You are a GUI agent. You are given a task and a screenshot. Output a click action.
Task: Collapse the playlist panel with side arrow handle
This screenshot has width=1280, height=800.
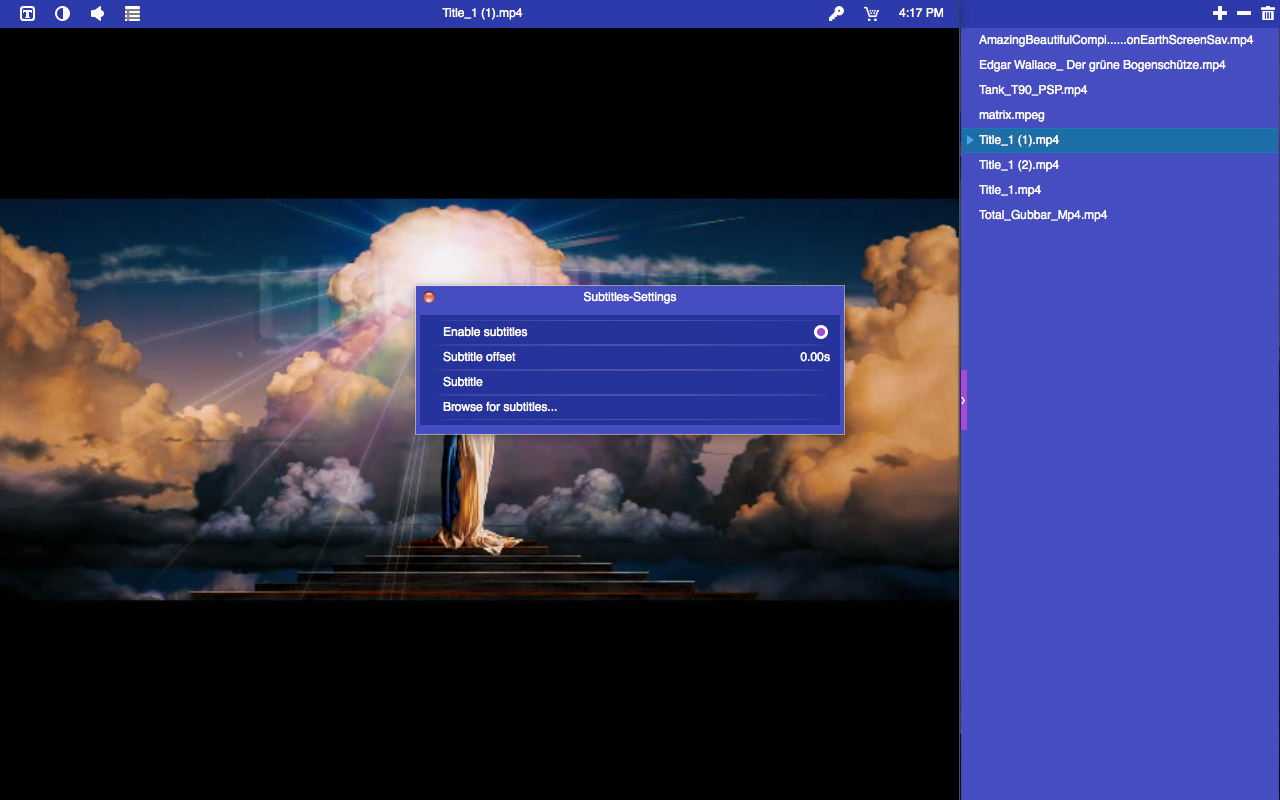(964, 400)
